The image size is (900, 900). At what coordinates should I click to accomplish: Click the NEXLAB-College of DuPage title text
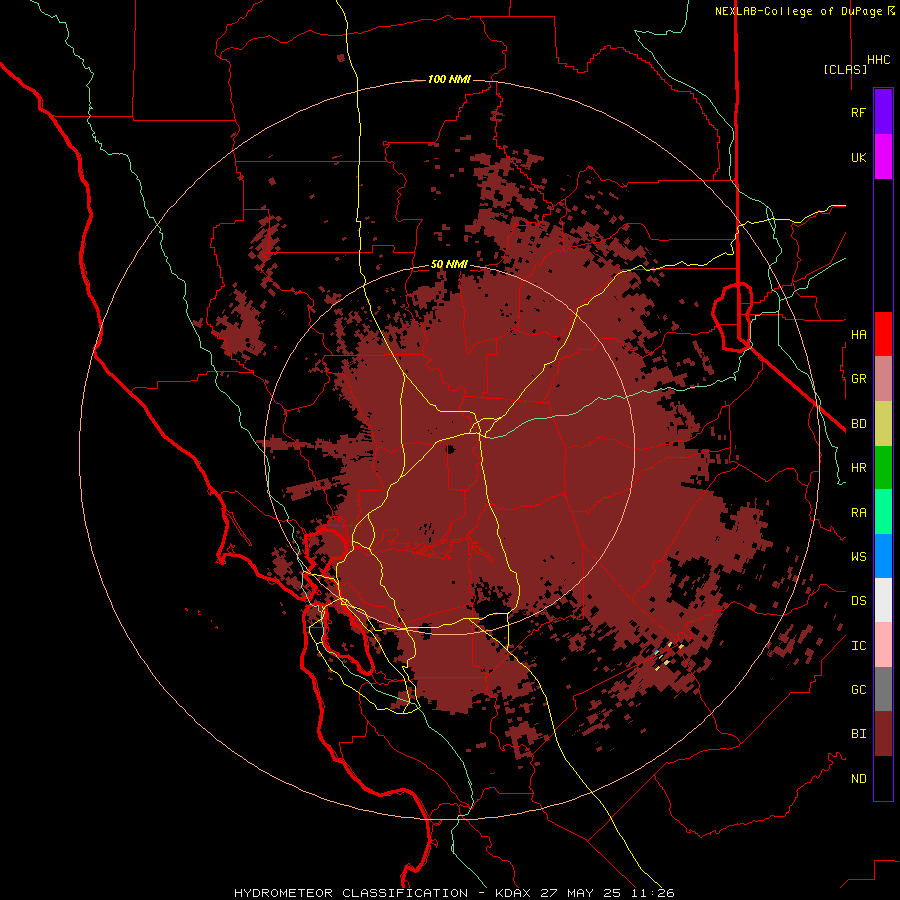(798, 11)
